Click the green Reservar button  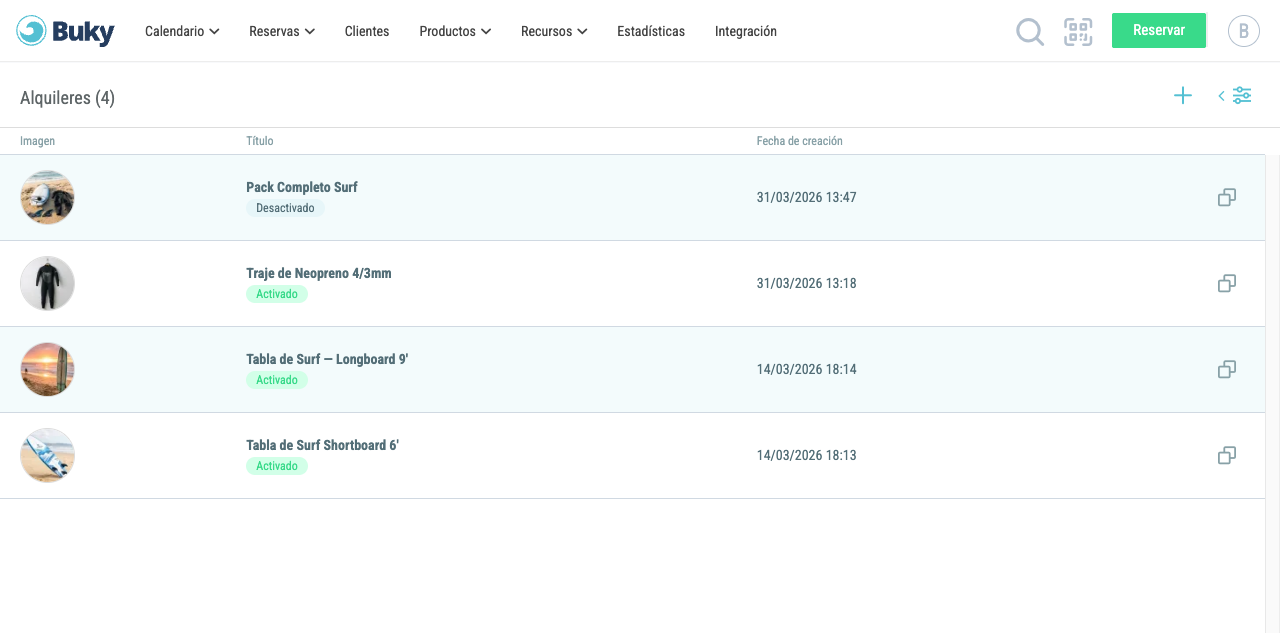tap(1159, 30)
